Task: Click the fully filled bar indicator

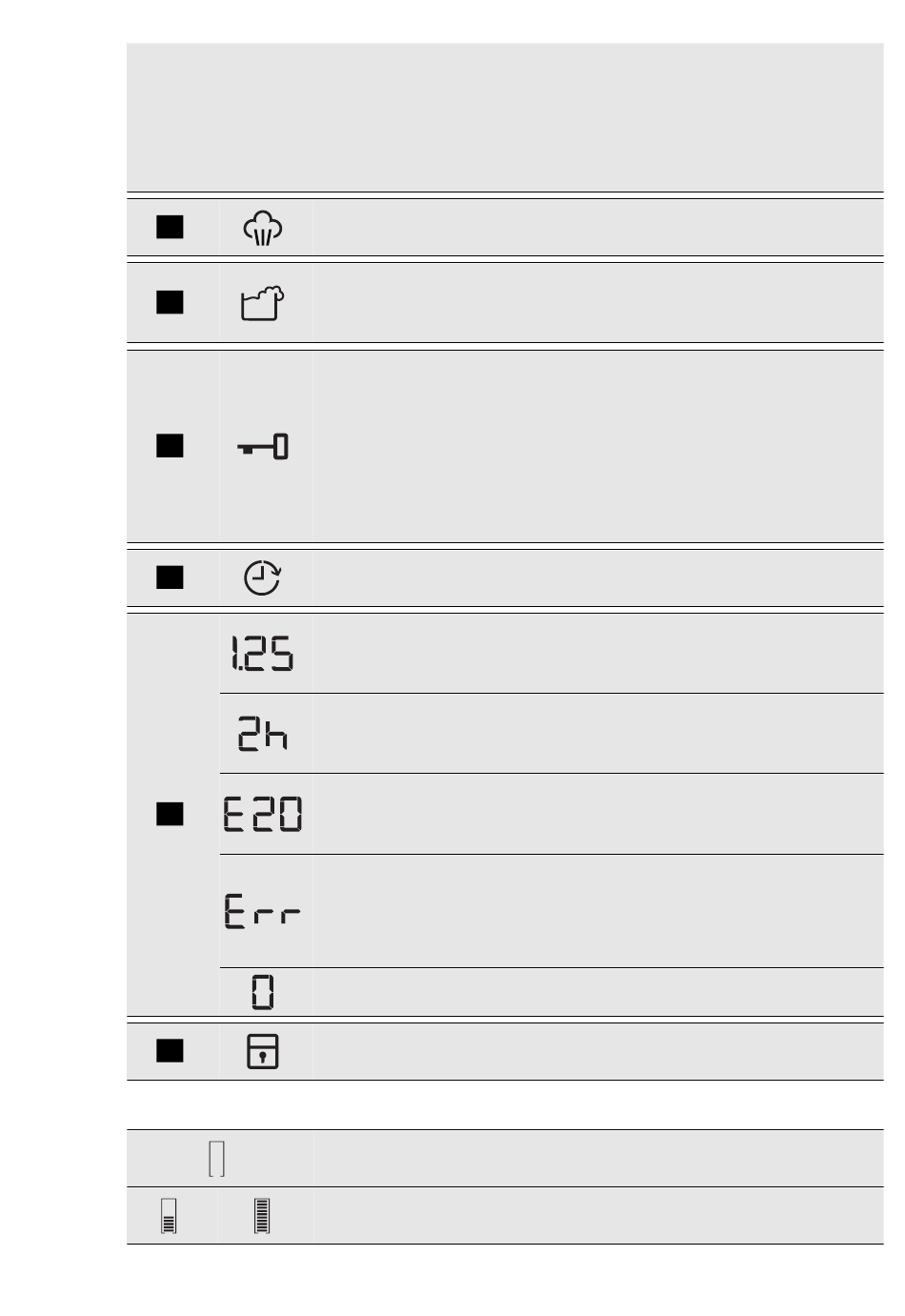Action: click(262, 1216)
